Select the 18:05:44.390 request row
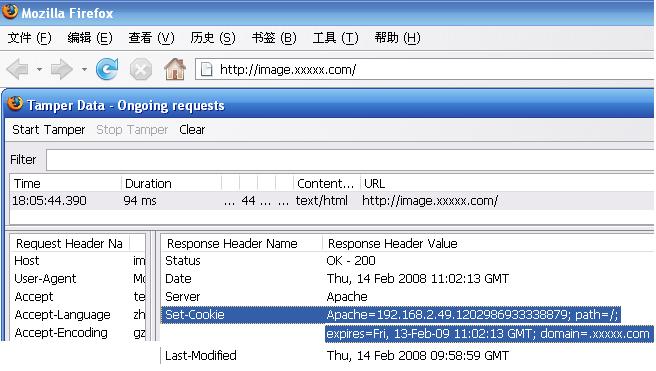 [331, 201]
